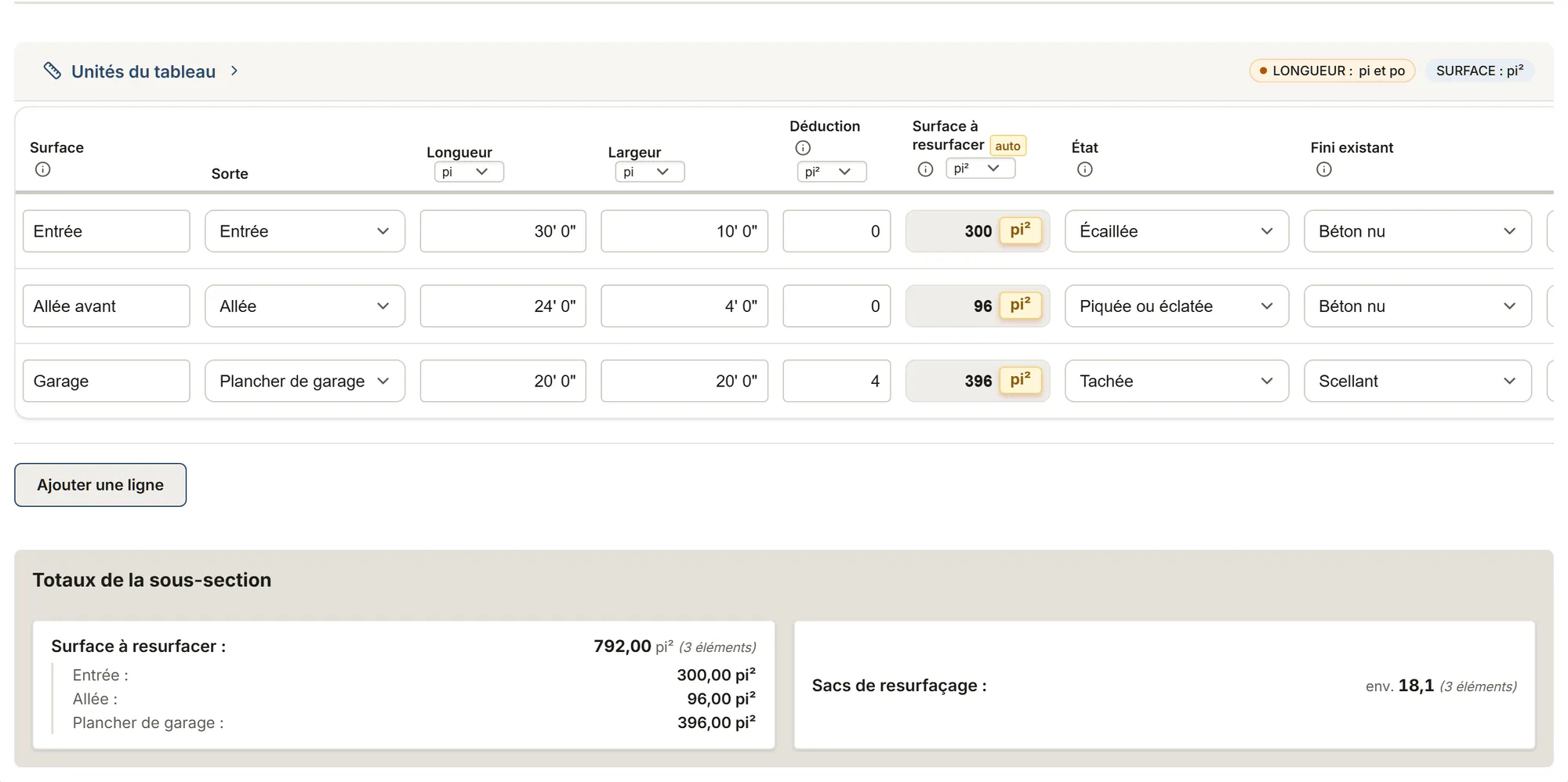Click the env. 18,1 bags value
The image size is (1568, 782).
click(1399, 686)
